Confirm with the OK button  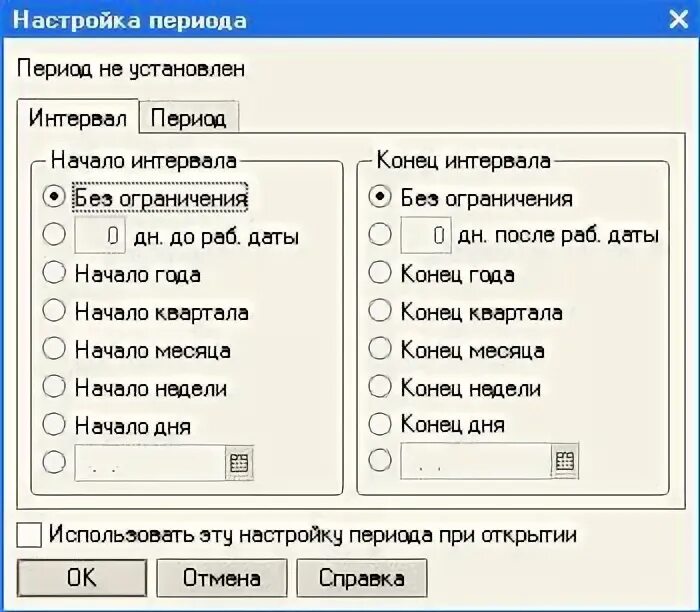[x=82, y=578]
